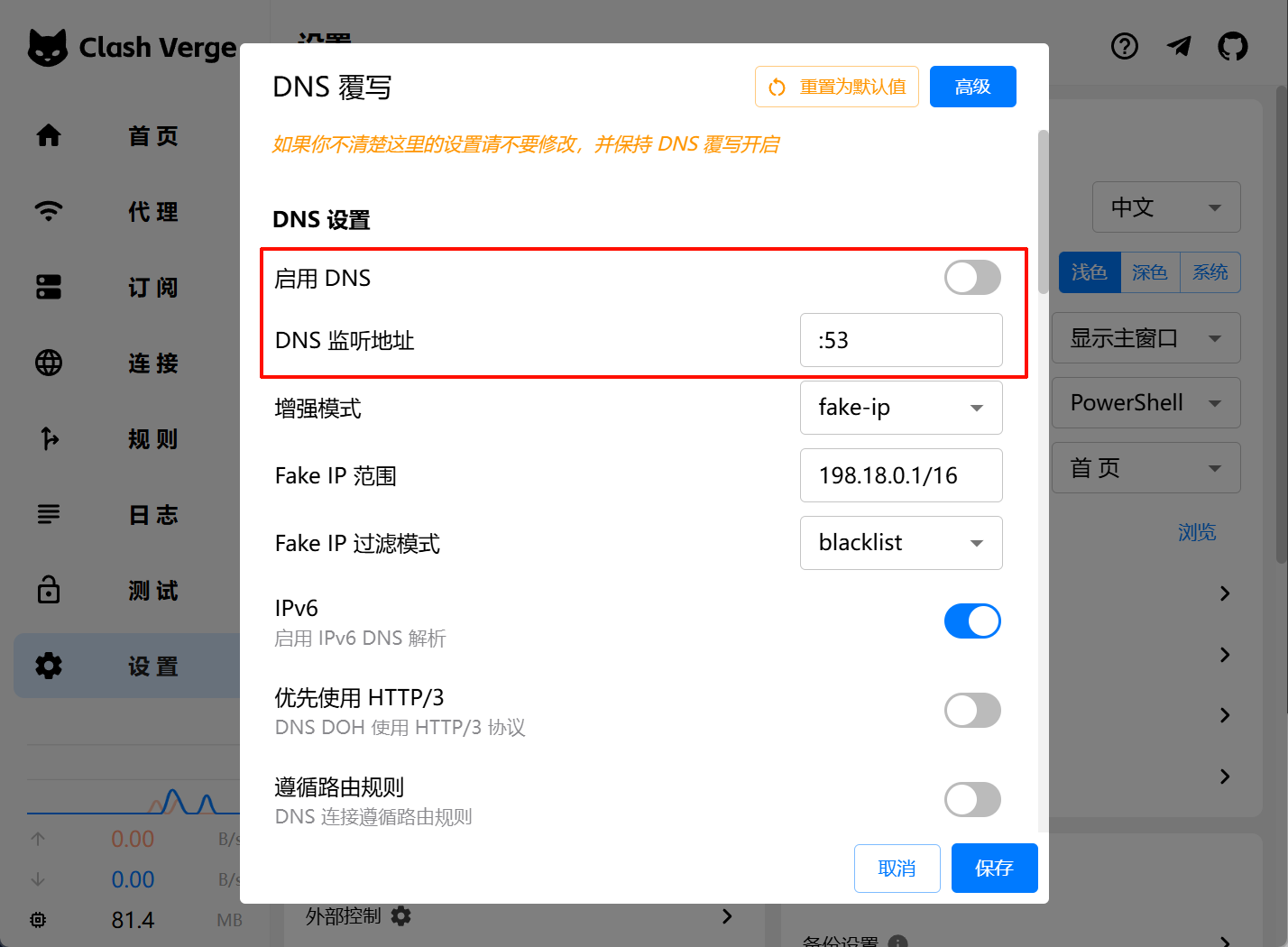
Task: Click the home icon in sidebar
Action: 49,135
